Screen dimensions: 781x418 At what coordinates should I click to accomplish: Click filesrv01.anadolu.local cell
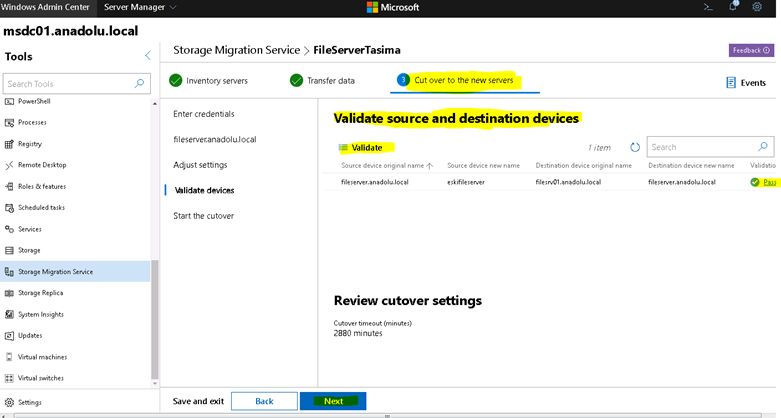point(568,182)
